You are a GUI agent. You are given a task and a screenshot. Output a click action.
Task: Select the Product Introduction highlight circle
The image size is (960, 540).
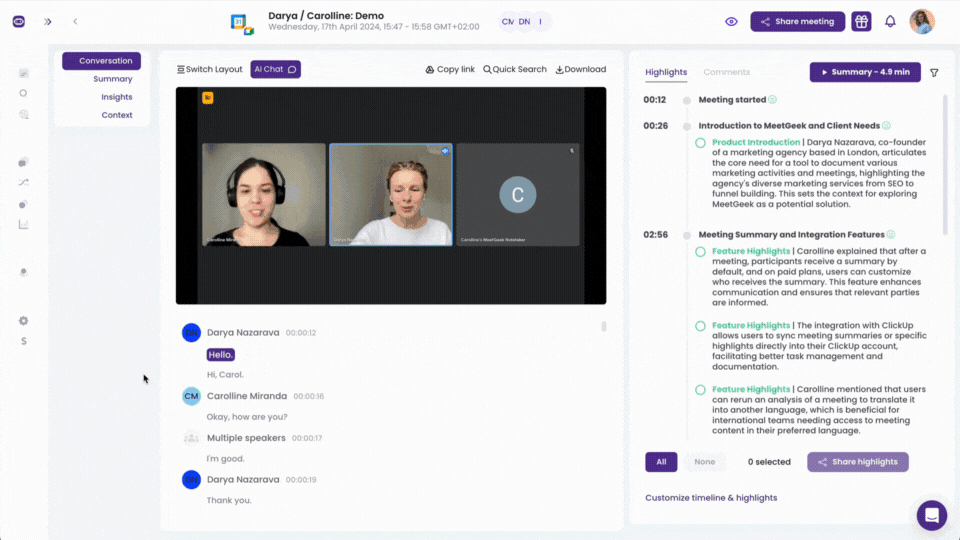(x=700, y=143)
